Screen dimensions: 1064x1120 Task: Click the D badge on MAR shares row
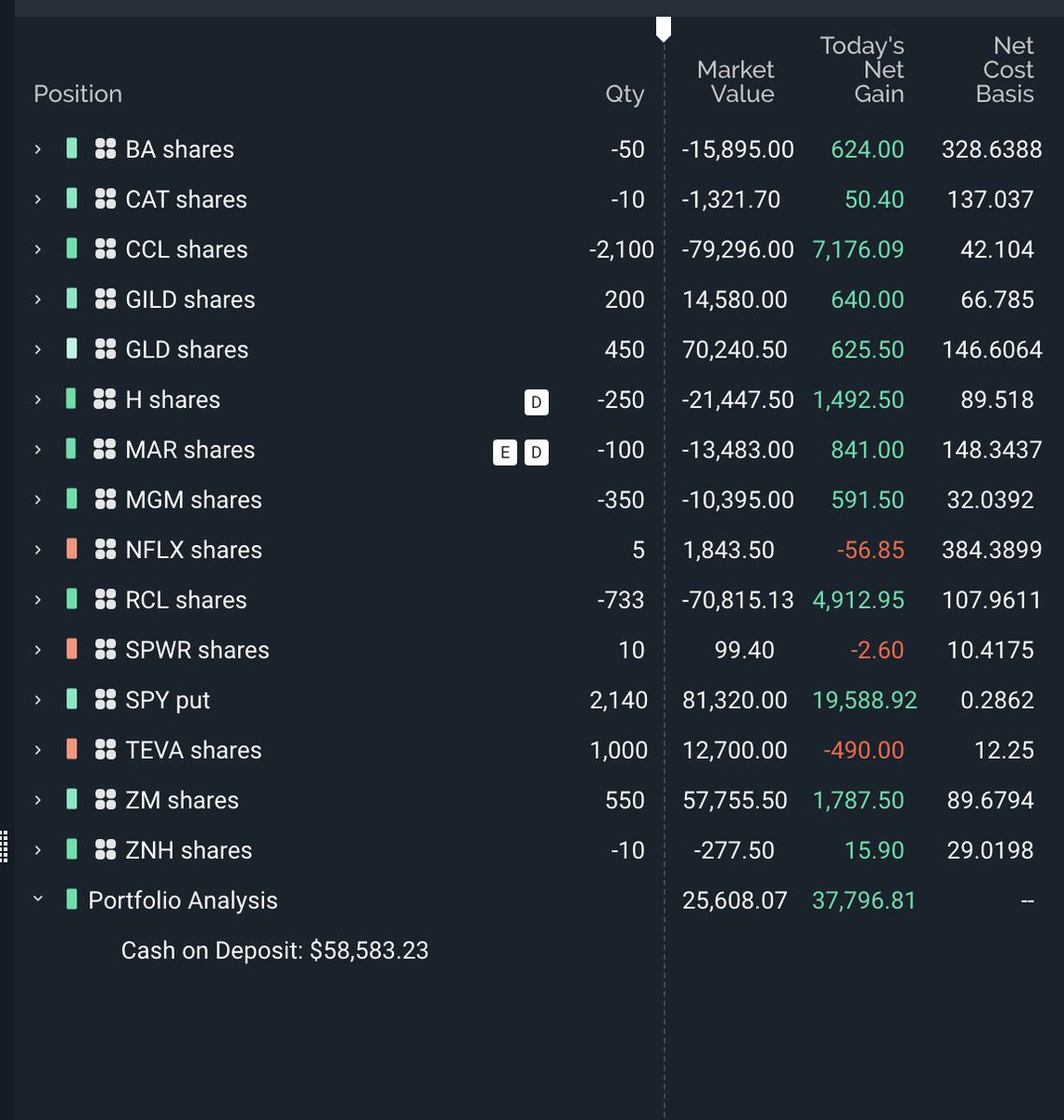click(536, 453)
